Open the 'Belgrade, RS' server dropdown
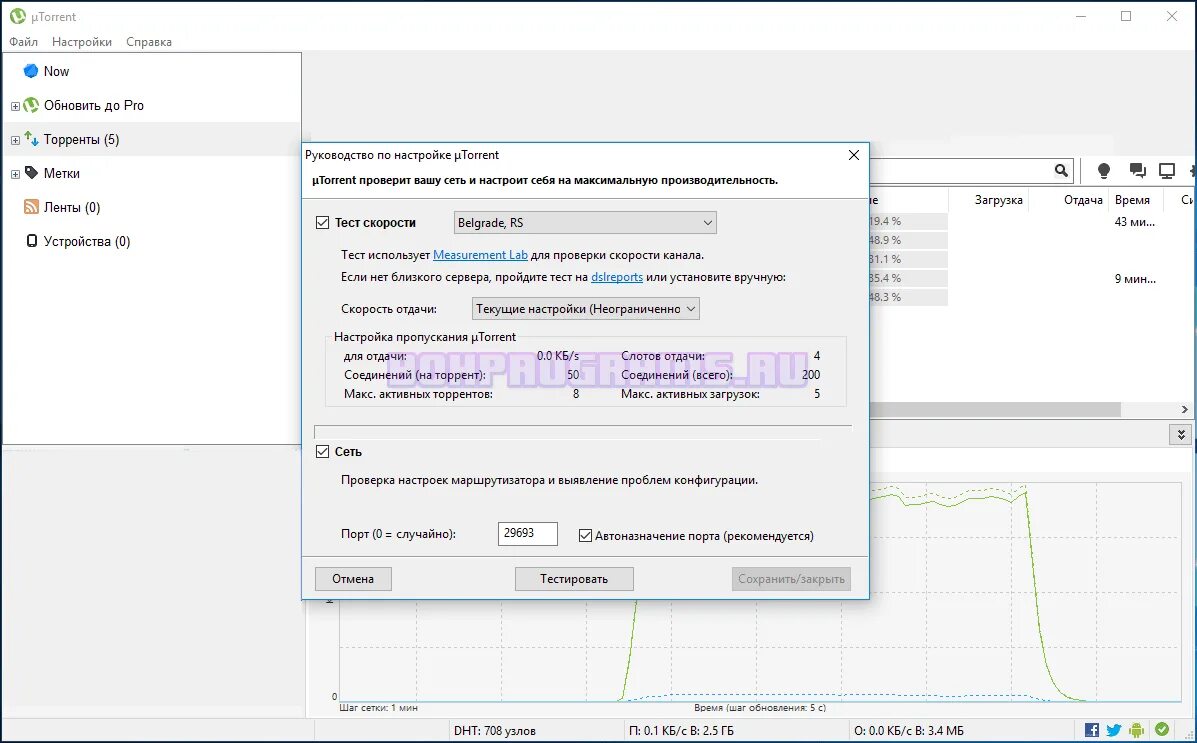This screenshot has width=1197, height=743. coord(585,223)
